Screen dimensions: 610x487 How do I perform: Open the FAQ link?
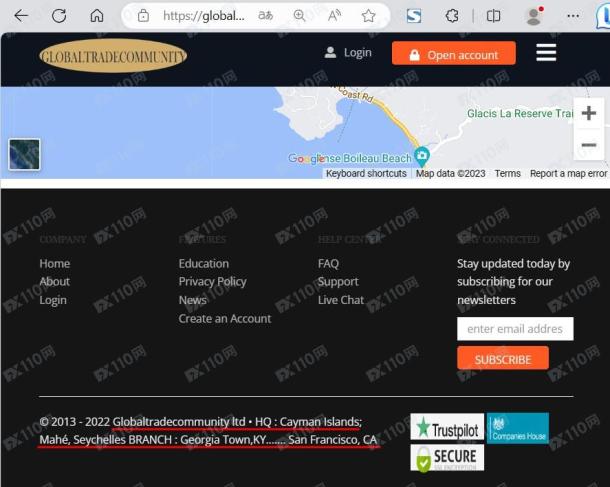[328, 264]
